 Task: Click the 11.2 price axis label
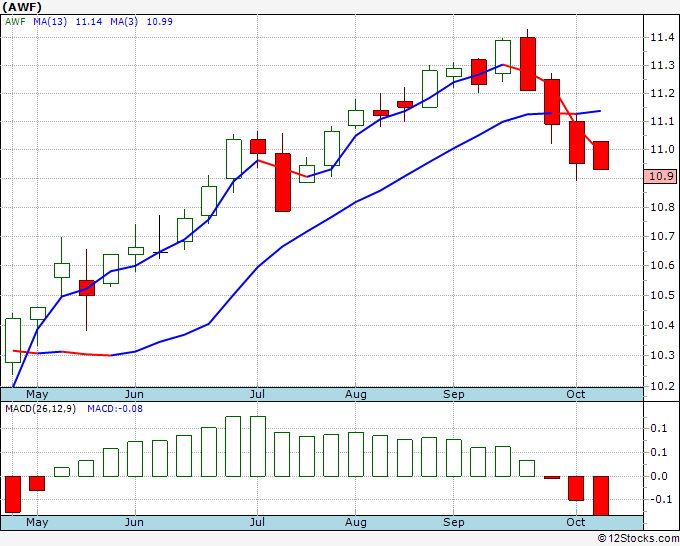[662, 93]
